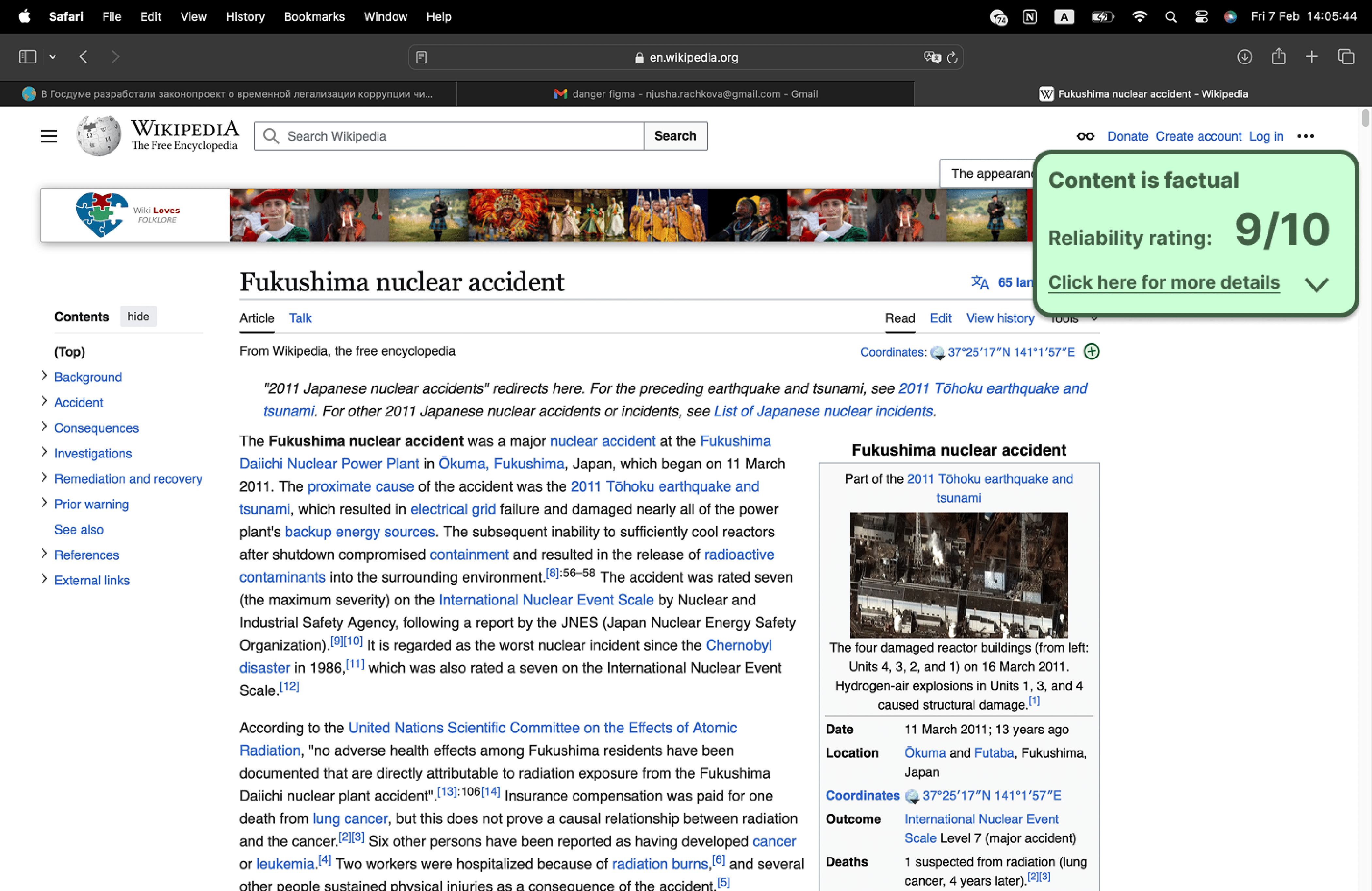
Task: Hide the Contents sidebar
Action: pyautogui.click(x=138, y=316)
